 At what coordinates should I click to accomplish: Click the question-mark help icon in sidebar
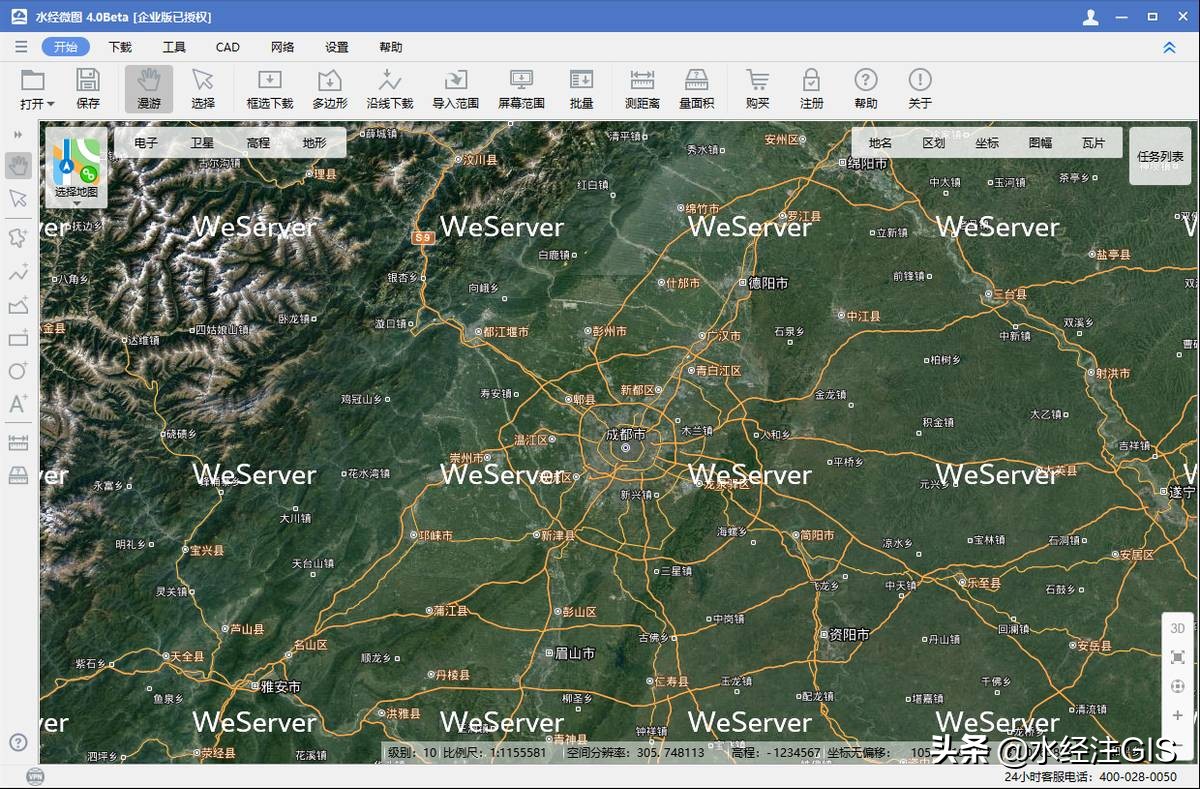[18, 742]
